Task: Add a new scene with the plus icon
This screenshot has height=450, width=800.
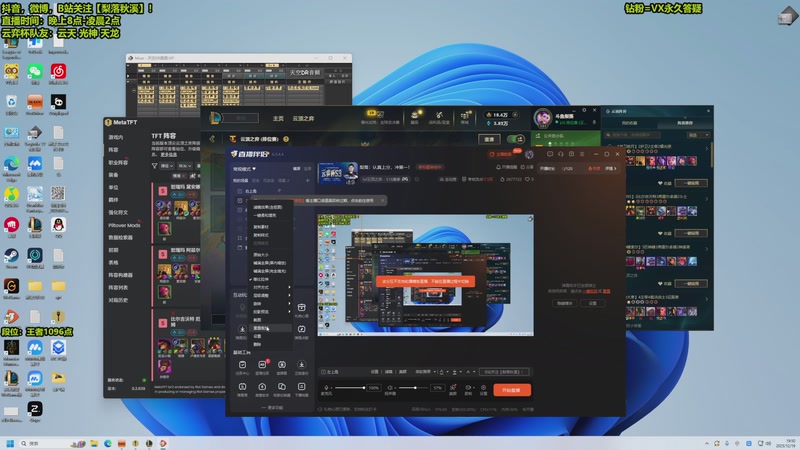Action: coord(307,180)
